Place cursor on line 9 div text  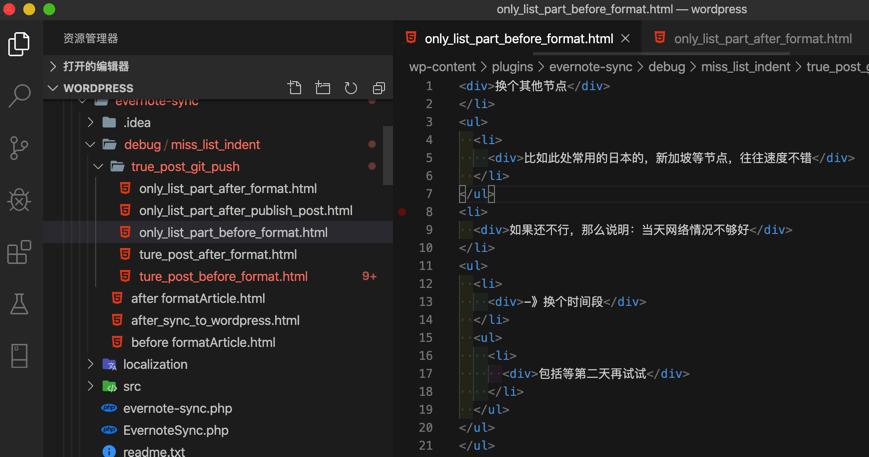point(629,230)
